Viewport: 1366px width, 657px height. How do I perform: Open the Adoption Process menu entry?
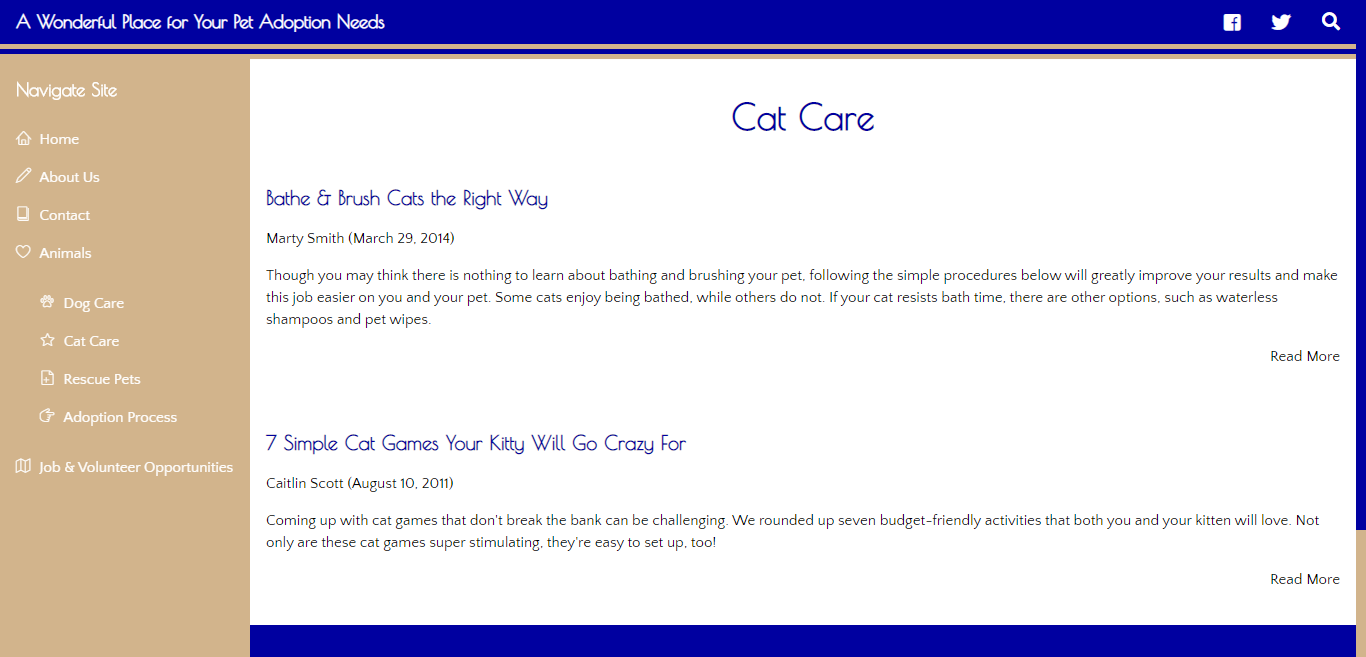coord(120,417)
